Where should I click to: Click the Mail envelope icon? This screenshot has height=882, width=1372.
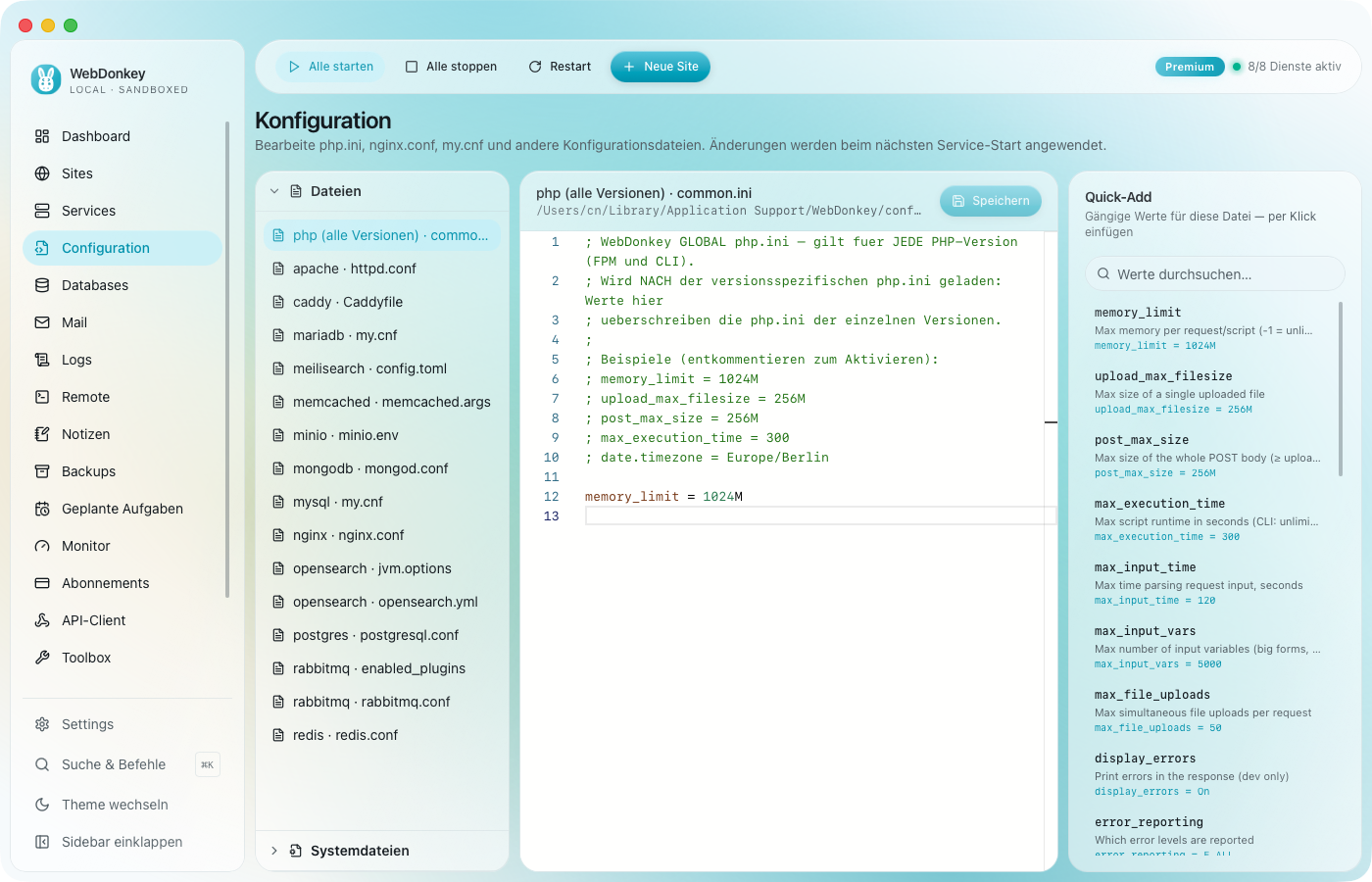[x=42, y=322]
